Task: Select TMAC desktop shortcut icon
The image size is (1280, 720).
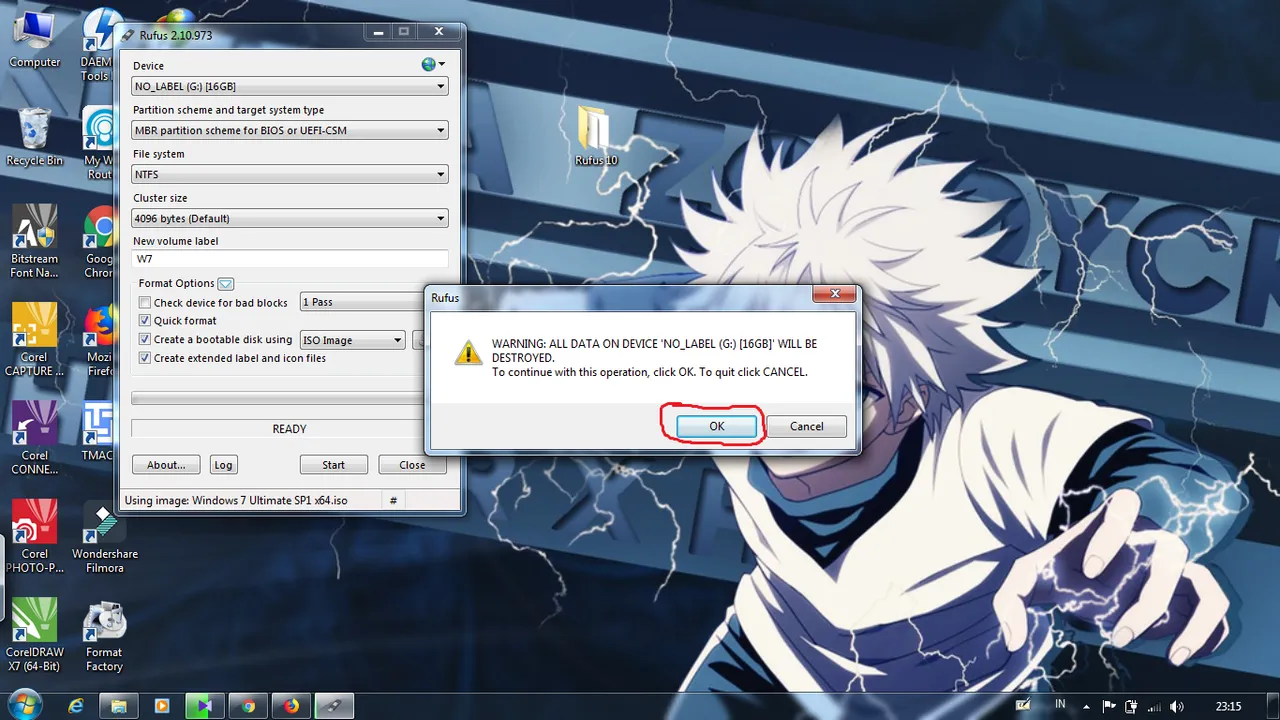Action: pyautogui.click(x=98, y=432)
